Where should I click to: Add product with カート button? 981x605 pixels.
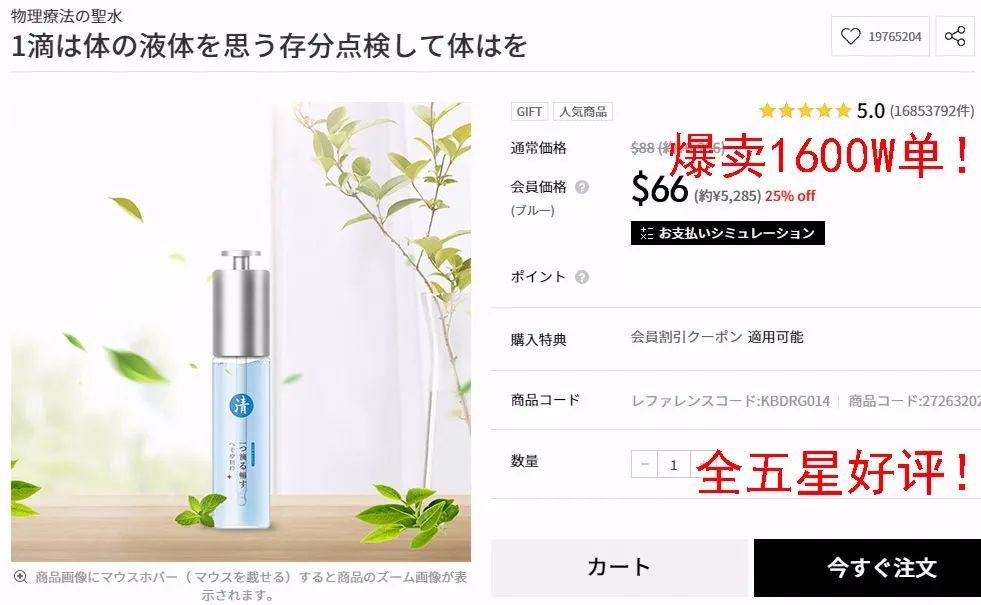(x=619, y=567)
